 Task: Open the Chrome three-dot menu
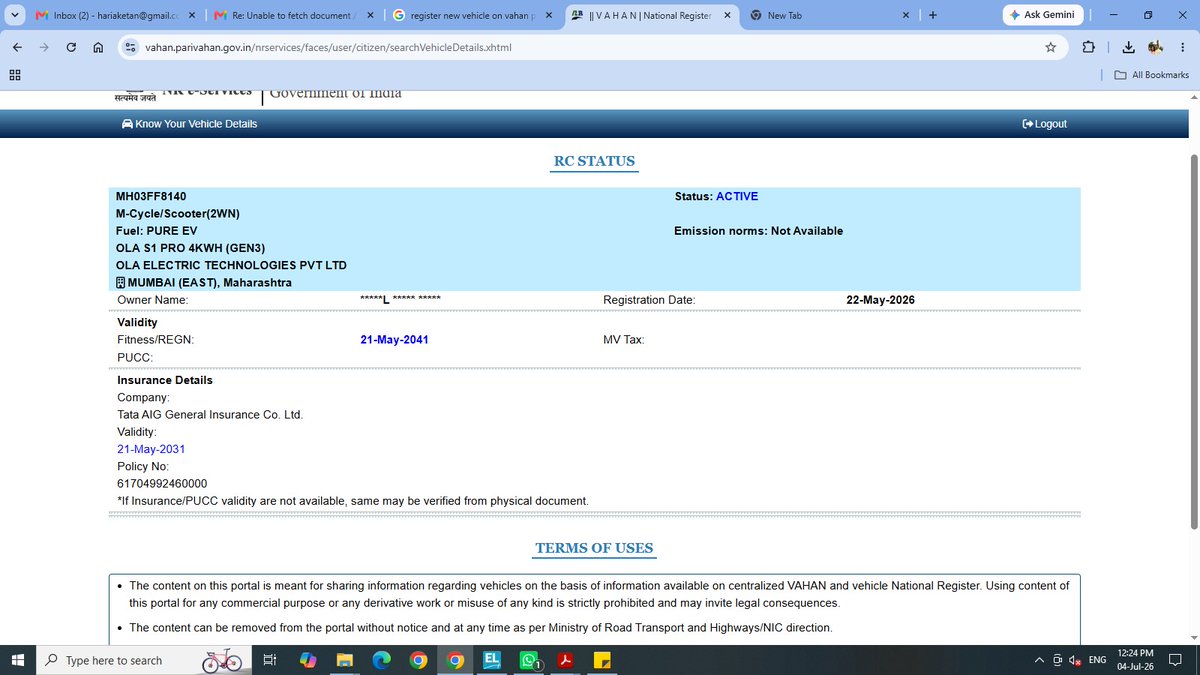click(1182, 47)
